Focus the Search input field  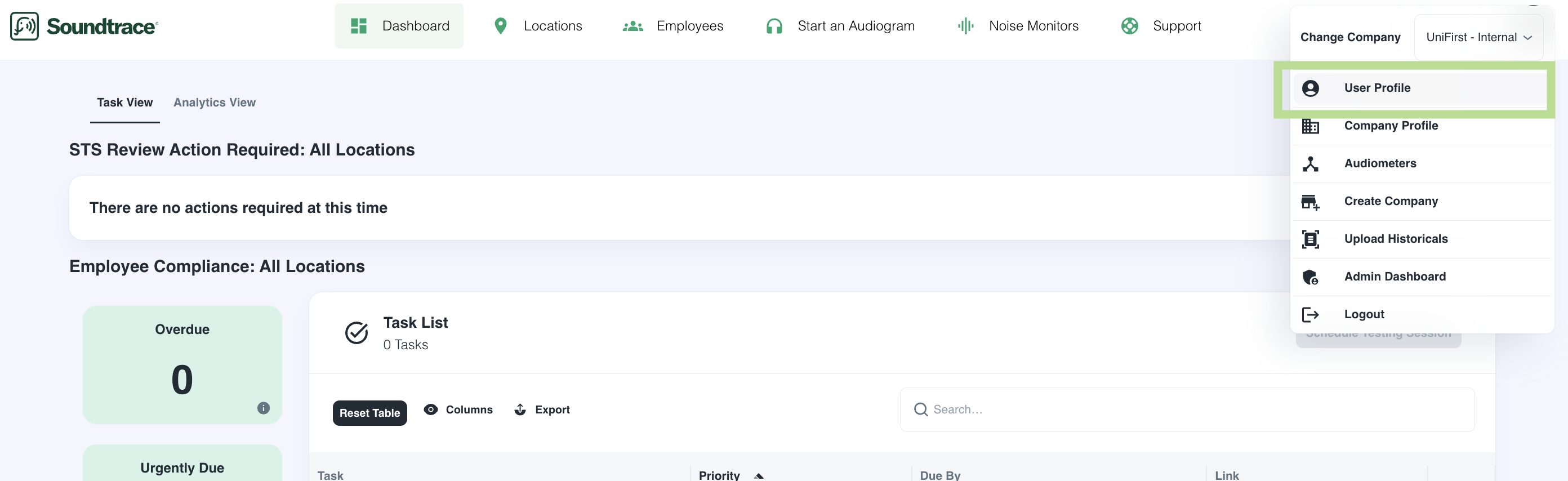[x=1187, y=410]
